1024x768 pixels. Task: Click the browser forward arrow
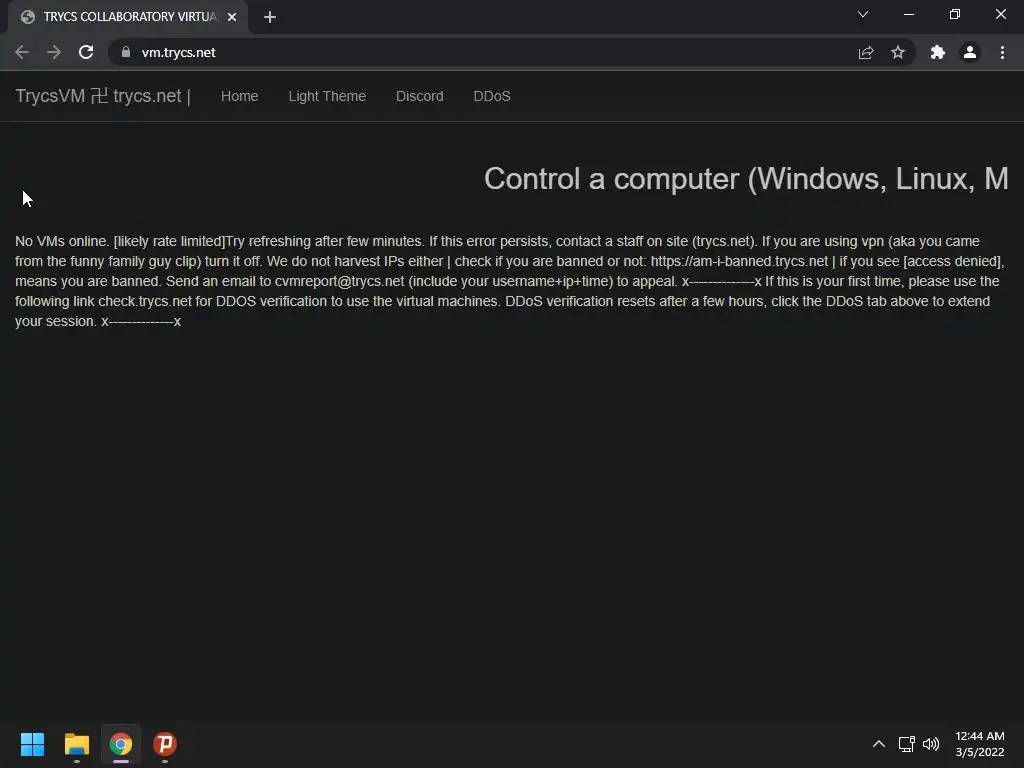[54, 52]
